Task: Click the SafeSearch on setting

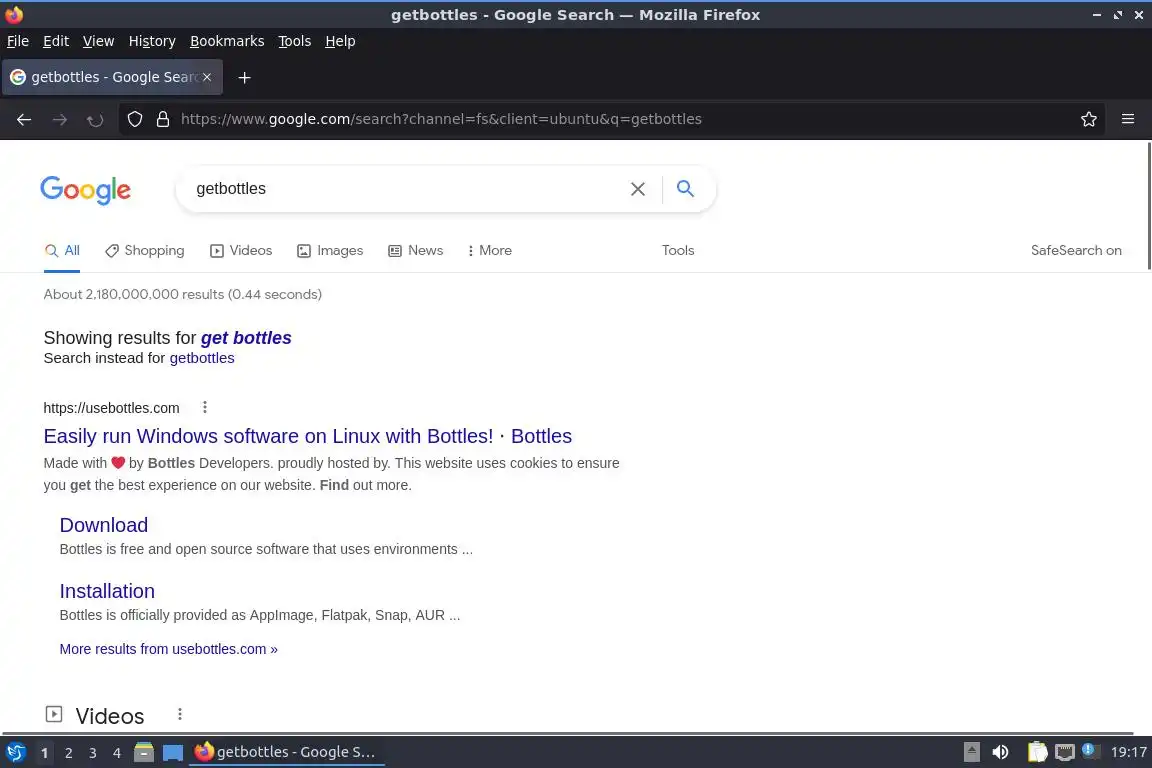Action: point(1076,251)
